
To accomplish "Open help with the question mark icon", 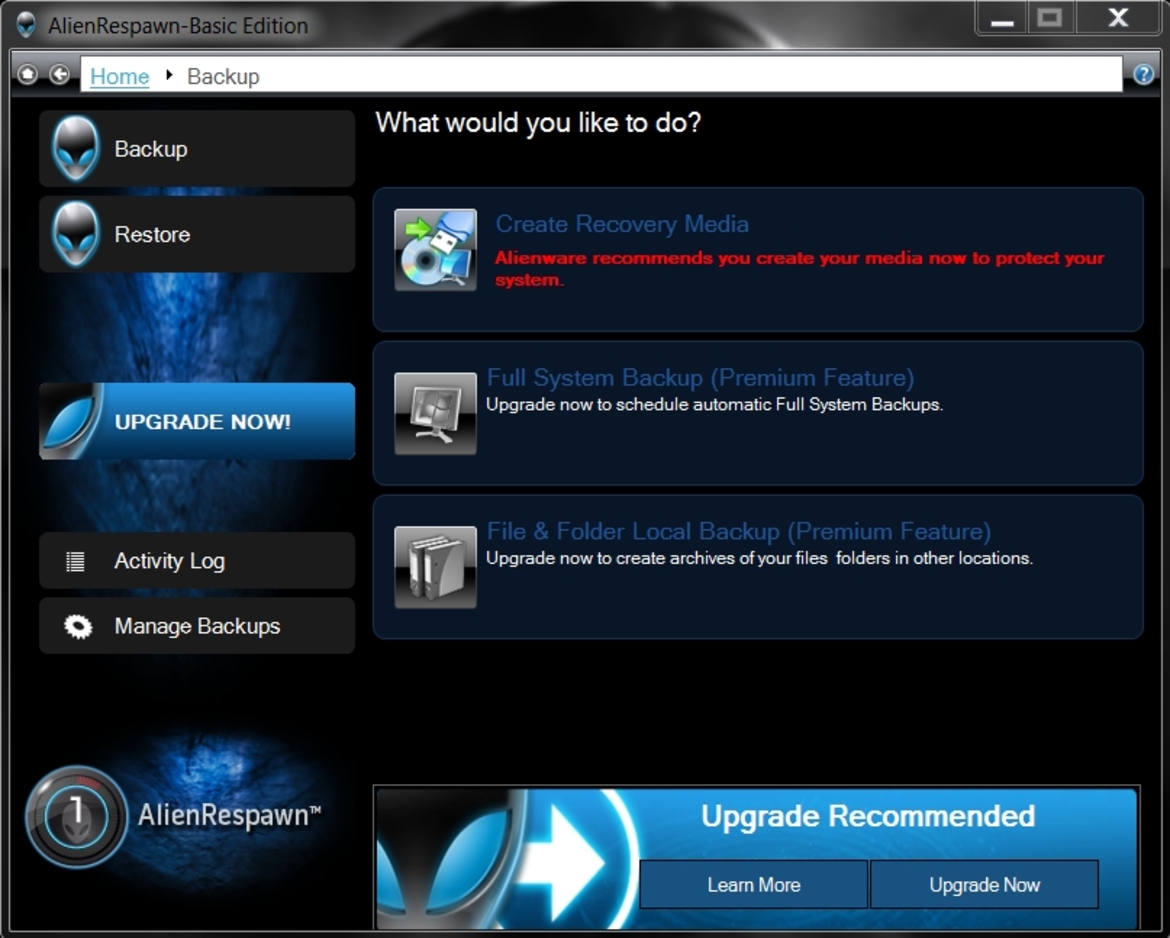I will click(1144, 74).
